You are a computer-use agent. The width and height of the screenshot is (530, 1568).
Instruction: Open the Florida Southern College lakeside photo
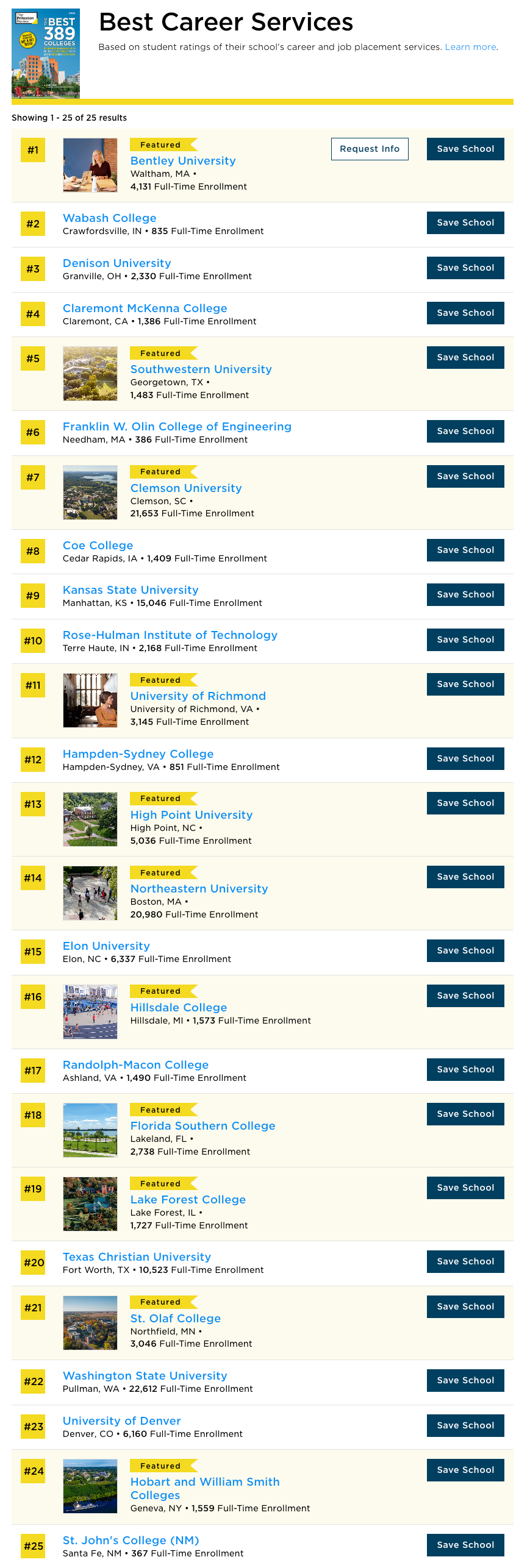(x=90, y=1130)
